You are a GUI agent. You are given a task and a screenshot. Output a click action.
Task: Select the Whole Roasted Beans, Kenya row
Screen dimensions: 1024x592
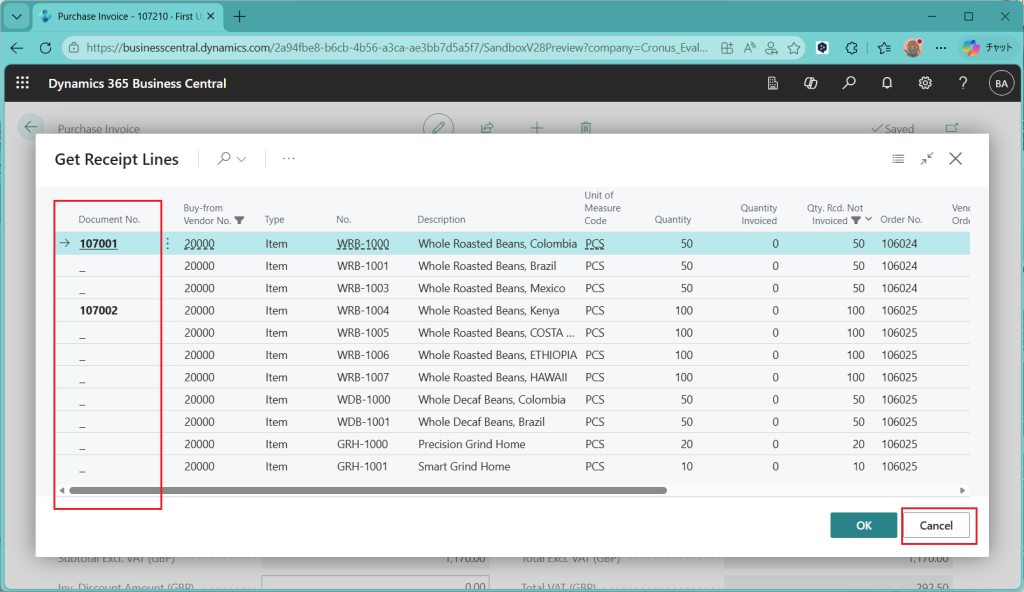coord(491,311)
